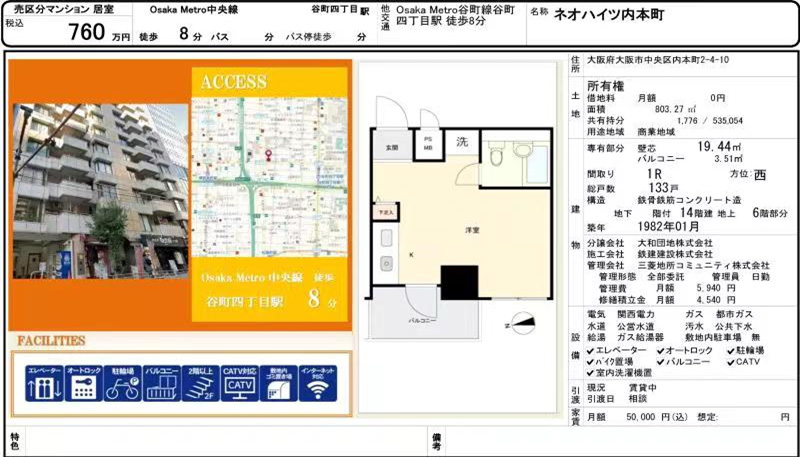
Task: Open the building exterior photo
Action: (x=101, y=191)
